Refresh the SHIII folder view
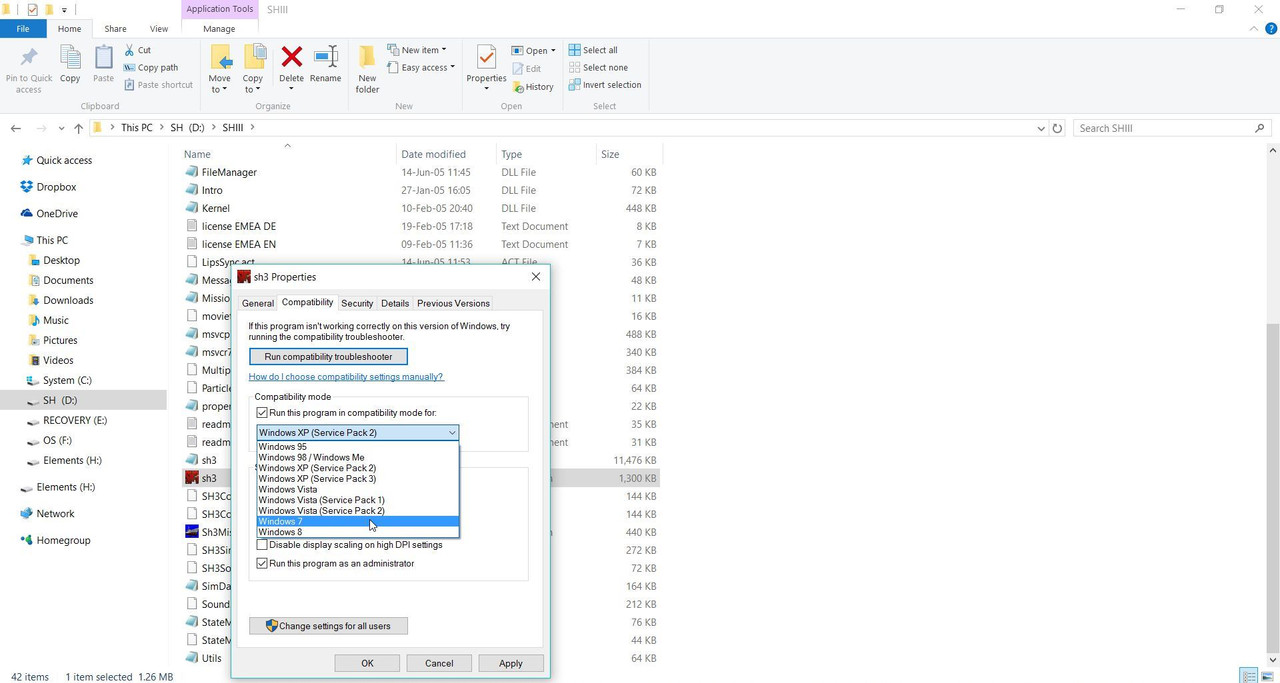This screenshot has width=1280, height=683. pos(1058,128)
